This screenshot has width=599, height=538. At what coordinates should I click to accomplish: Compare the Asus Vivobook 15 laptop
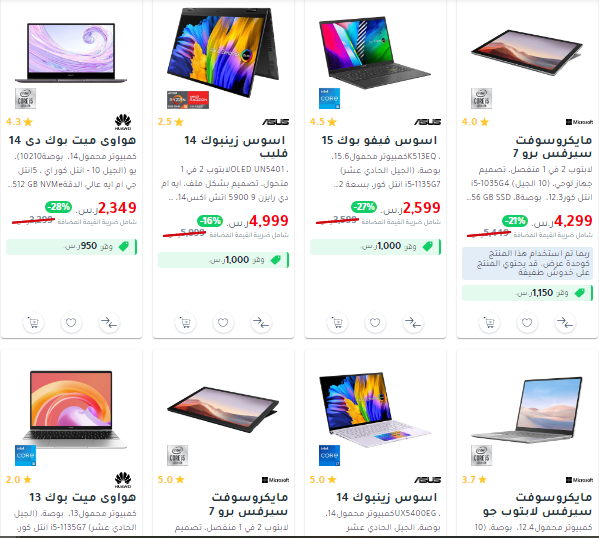coord(413,323)
